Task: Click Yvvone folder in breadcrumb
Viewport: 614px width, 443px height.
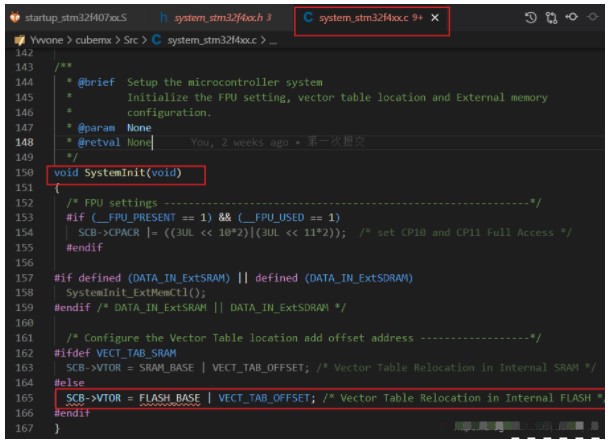Action: click(47, 40)
